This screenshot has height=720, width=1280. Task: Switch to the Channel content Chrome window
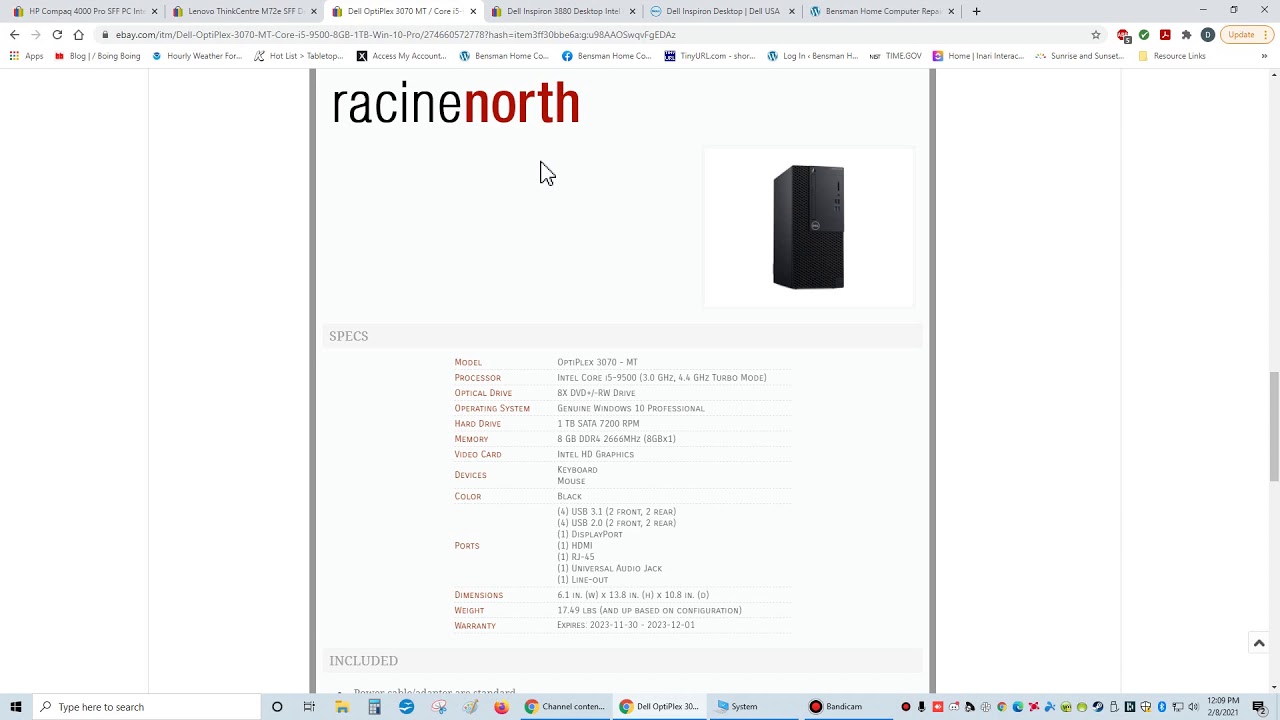pyautogui.click(x=565, y=707)
